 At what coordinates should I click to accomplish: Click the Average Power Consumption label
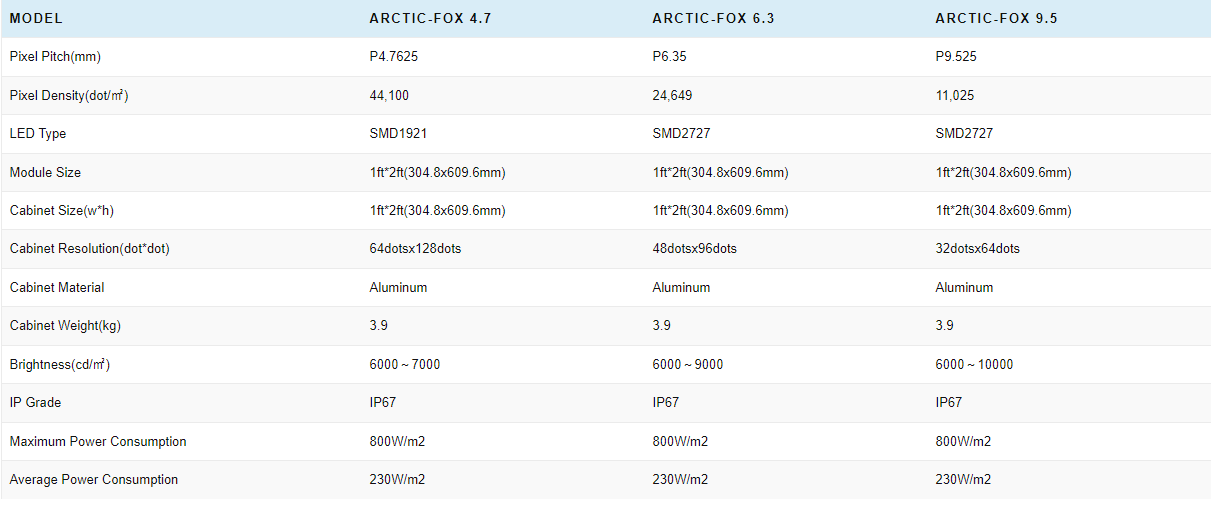click(x=94, y=479)
